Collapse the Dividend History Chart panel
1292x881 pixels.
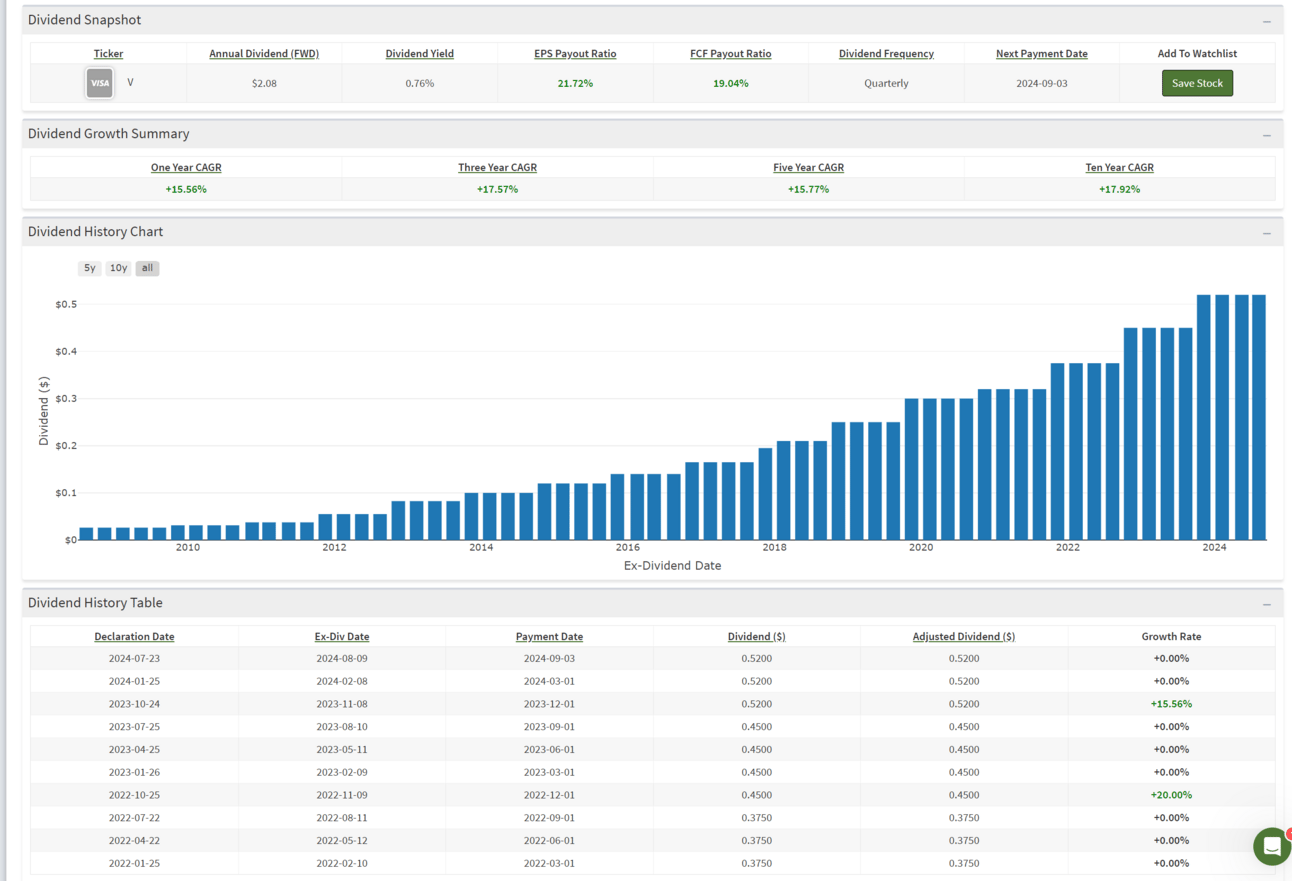pyautogui.click(x=1266, y=233)
